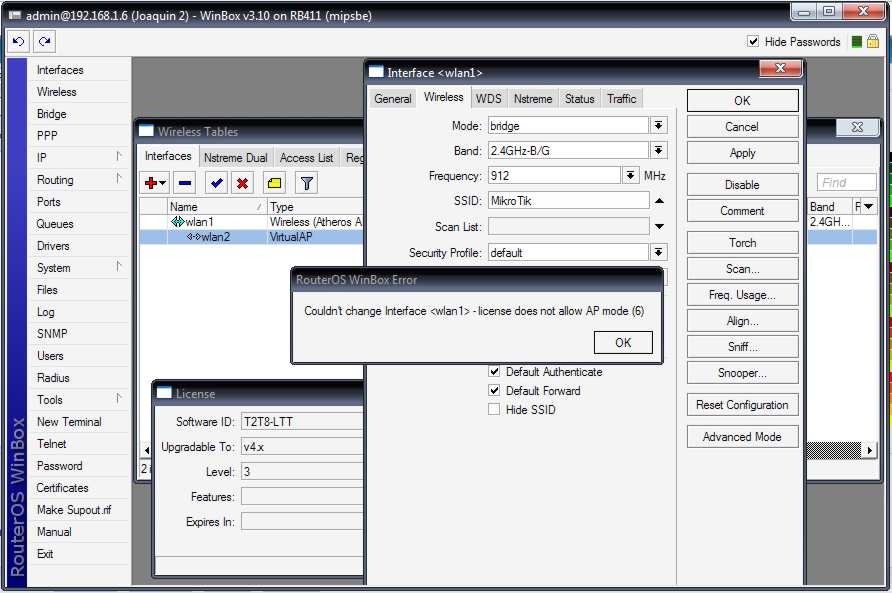Click the red plus add button

coord(154,183)
